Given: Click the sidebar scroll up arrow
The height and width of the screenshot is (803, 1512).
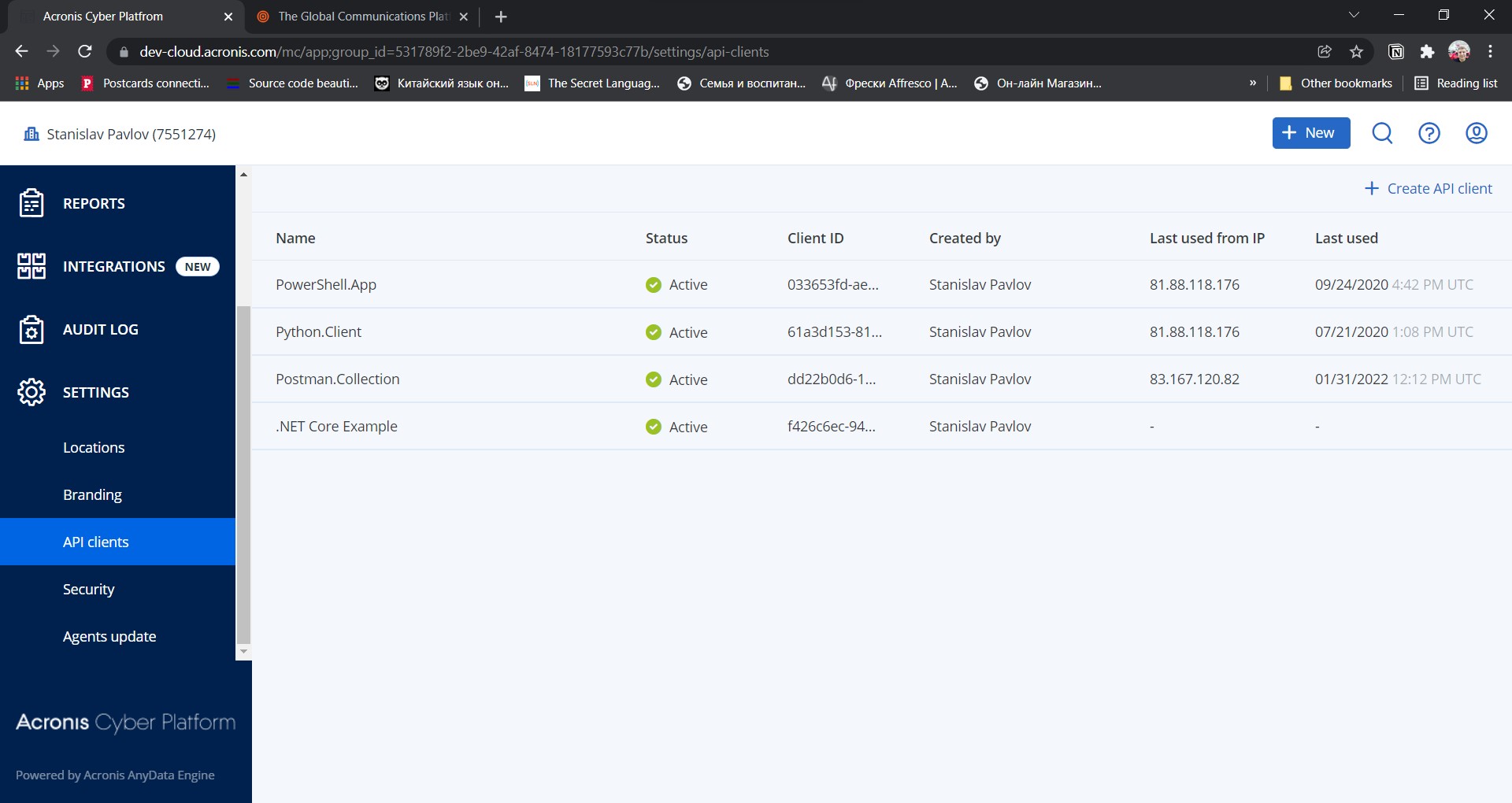Looking at the screenshot, I should [x=243, y=174].
